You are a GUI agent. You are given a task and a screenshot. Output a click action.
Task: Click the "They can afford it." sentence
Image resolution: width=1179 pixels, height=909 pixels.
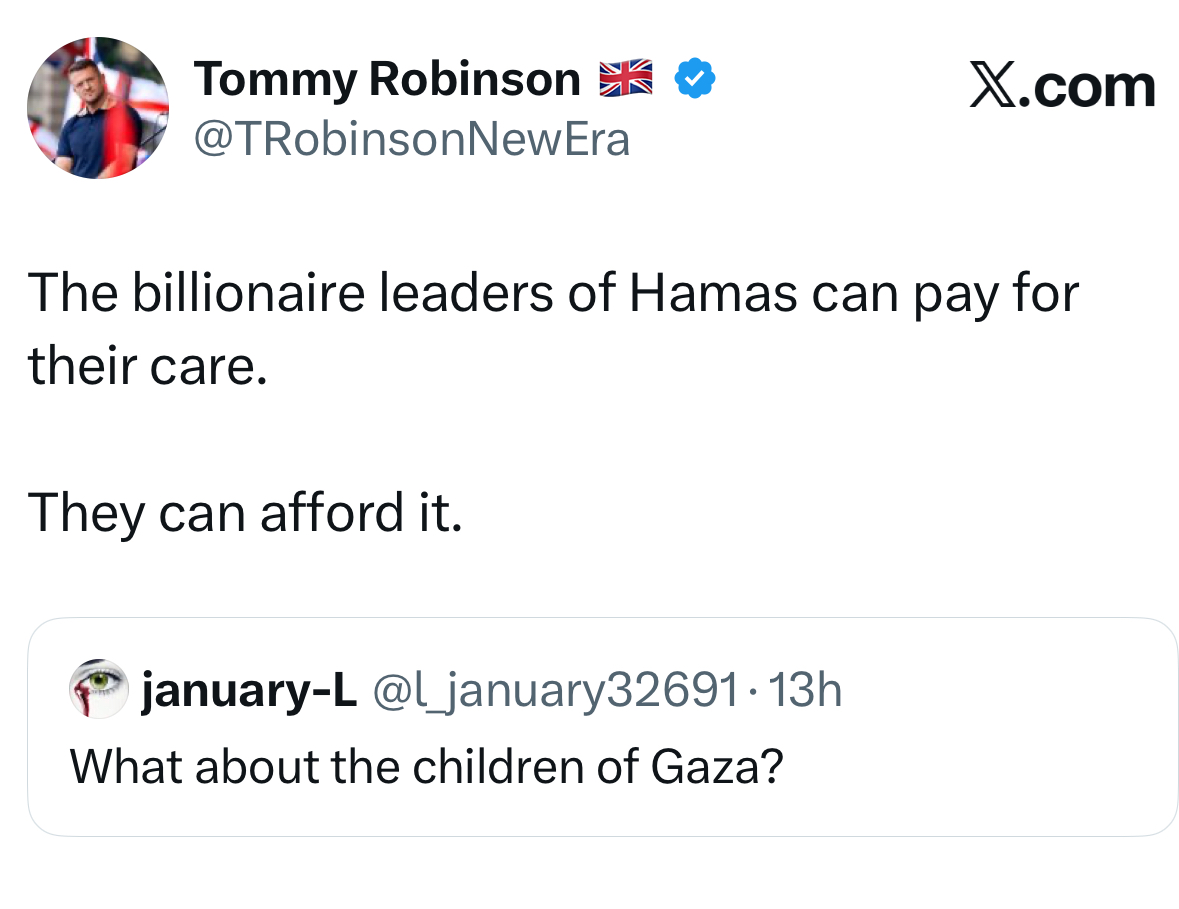point(245,514)
